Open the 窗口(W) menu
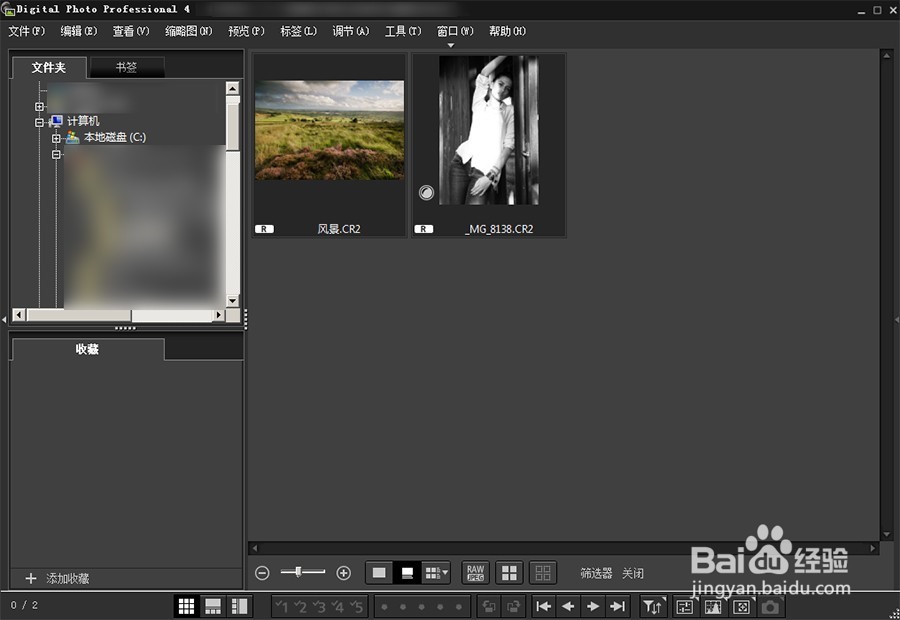Viewport: 900px width, 620px height. tap(455, 31)
